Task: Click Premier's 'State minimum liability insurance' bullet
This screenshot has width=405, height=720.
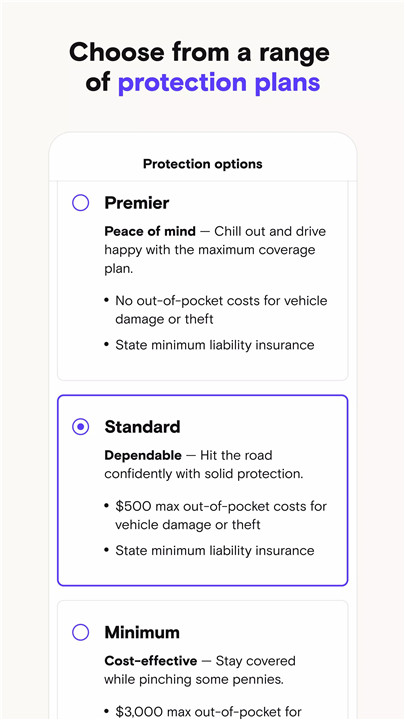Action: click(215, 345)
